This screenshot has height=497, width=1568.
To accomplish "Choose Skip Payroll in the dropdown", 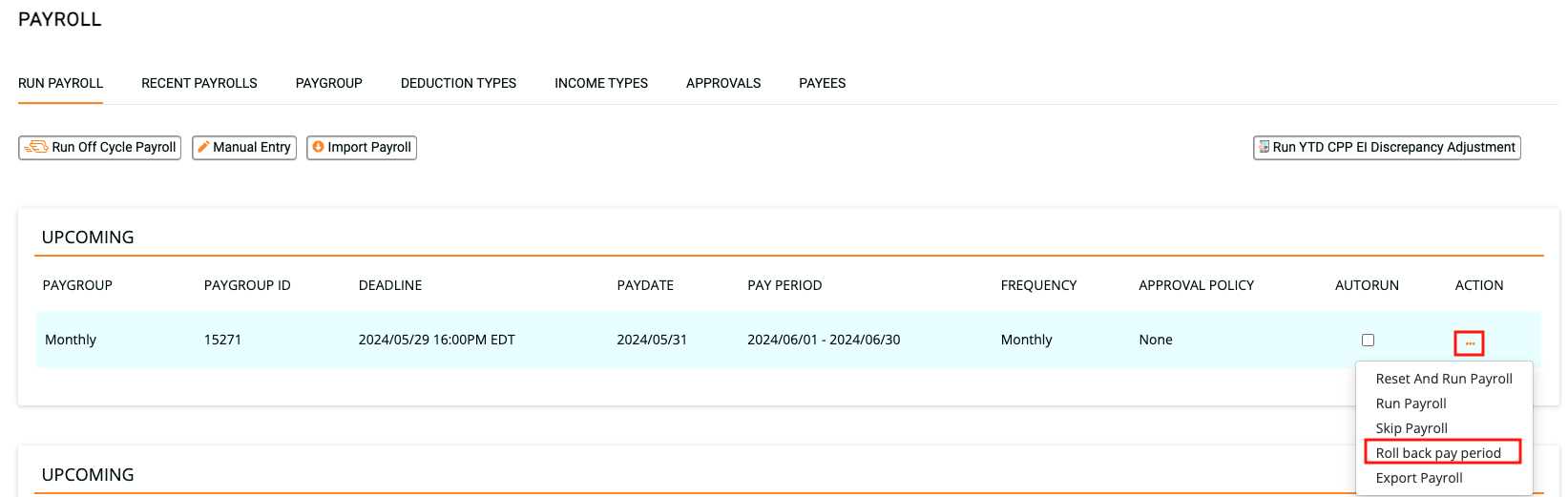I will (1411, 428).
